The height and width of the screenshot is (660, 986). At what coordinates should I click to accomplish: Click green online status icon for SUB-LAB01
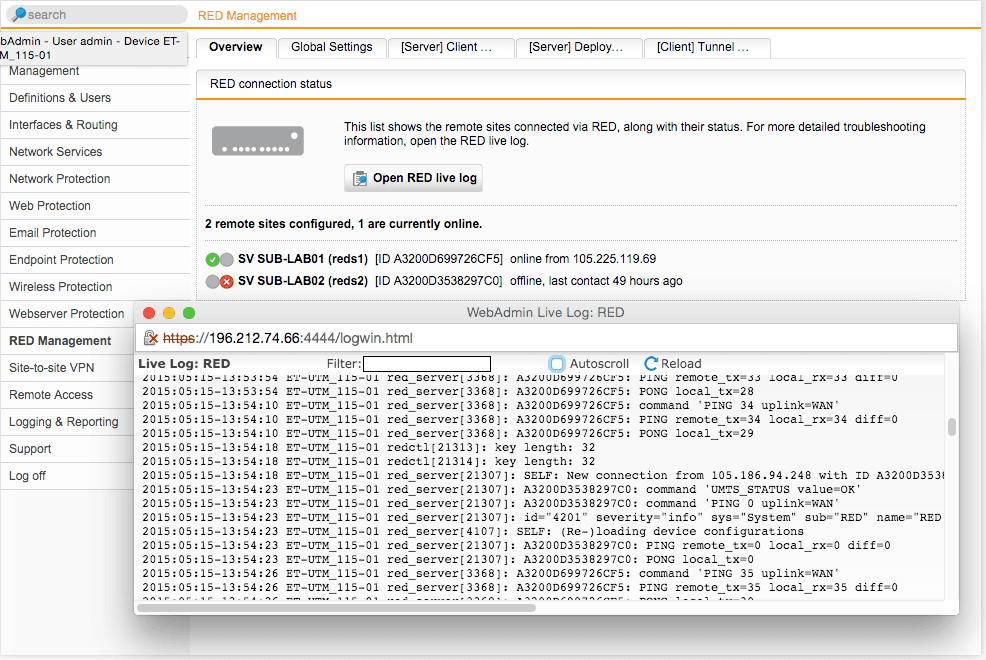pos(213,259)
